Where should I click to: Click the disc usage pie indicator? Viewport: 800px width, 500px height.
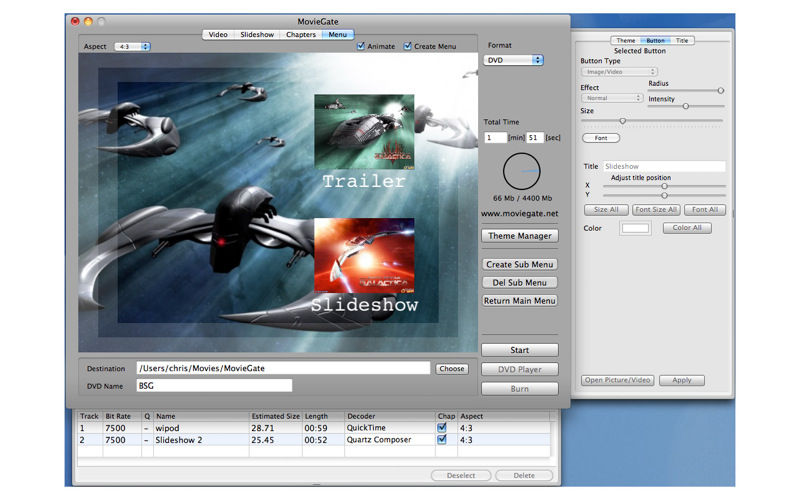(521, 171)
